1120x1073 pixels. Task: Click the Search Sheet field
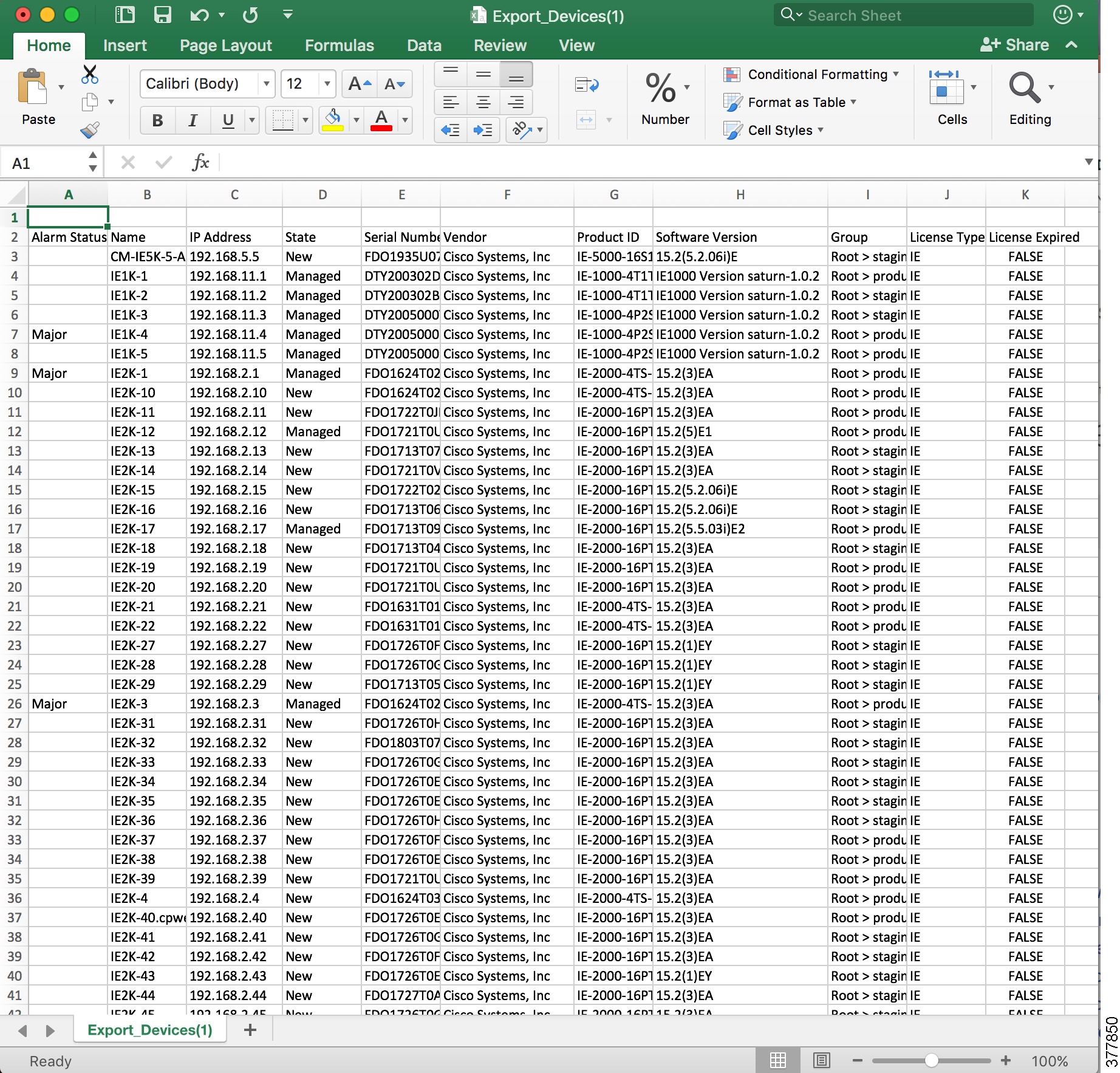pos(903,15)
